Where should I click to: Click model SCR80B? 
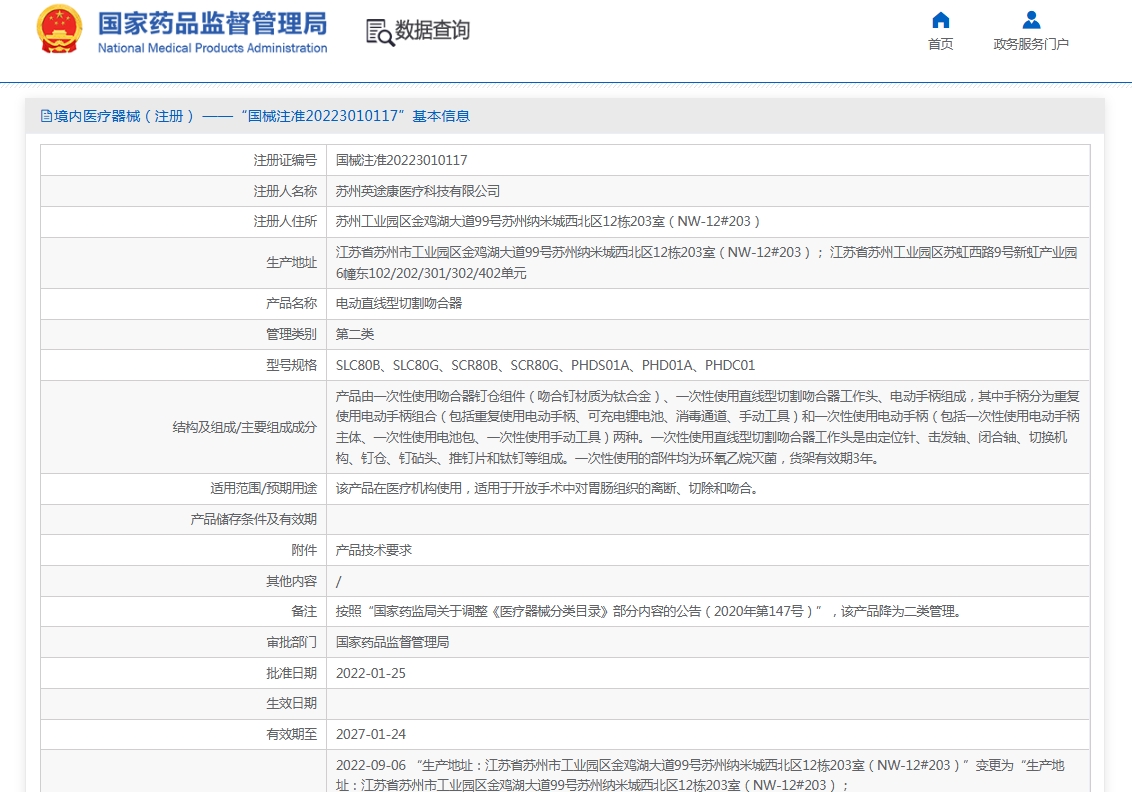(x=474, y=365)
